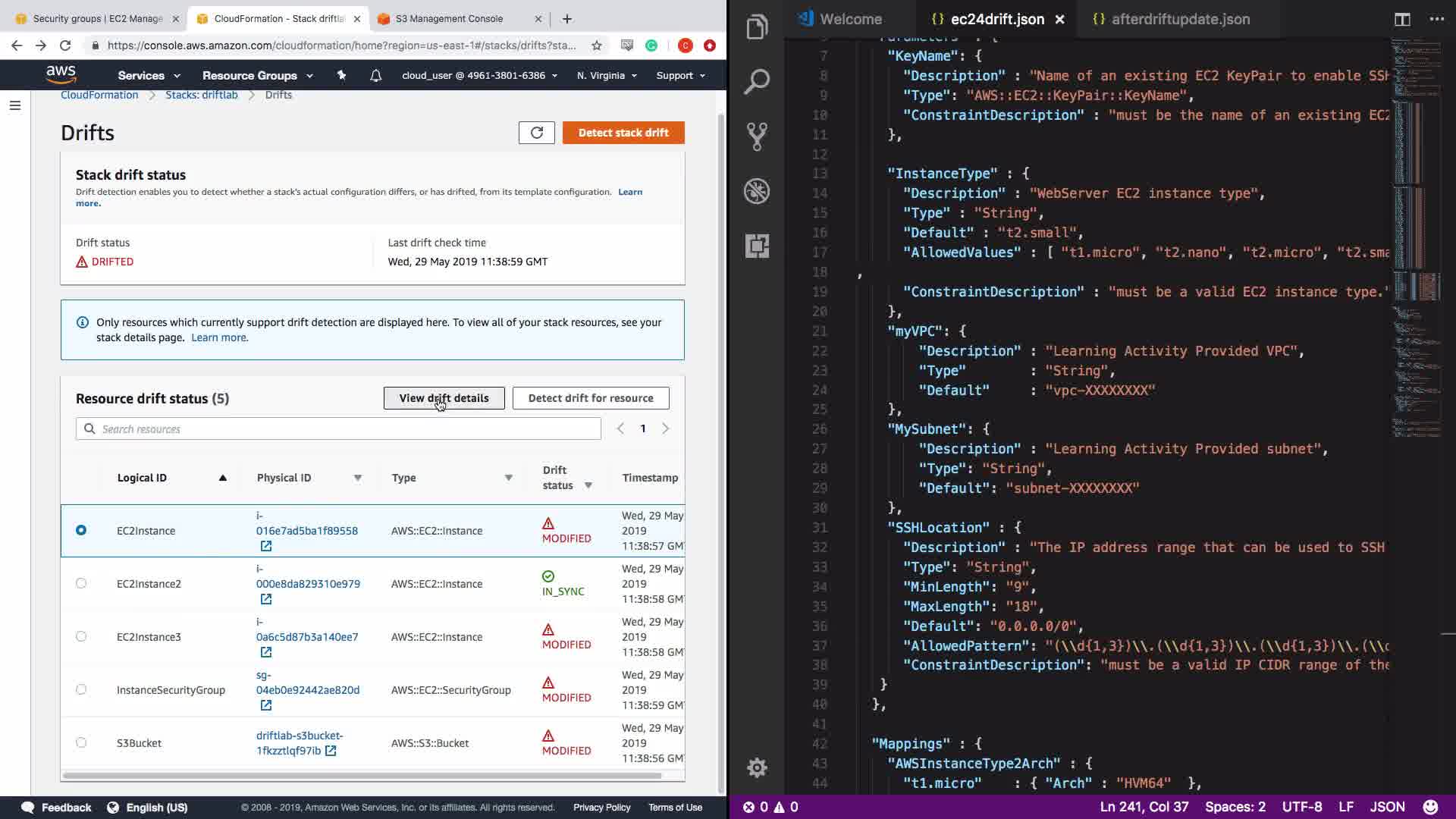
Task: Switch to S3 Management Console browser tab
Action: point(449,19)
